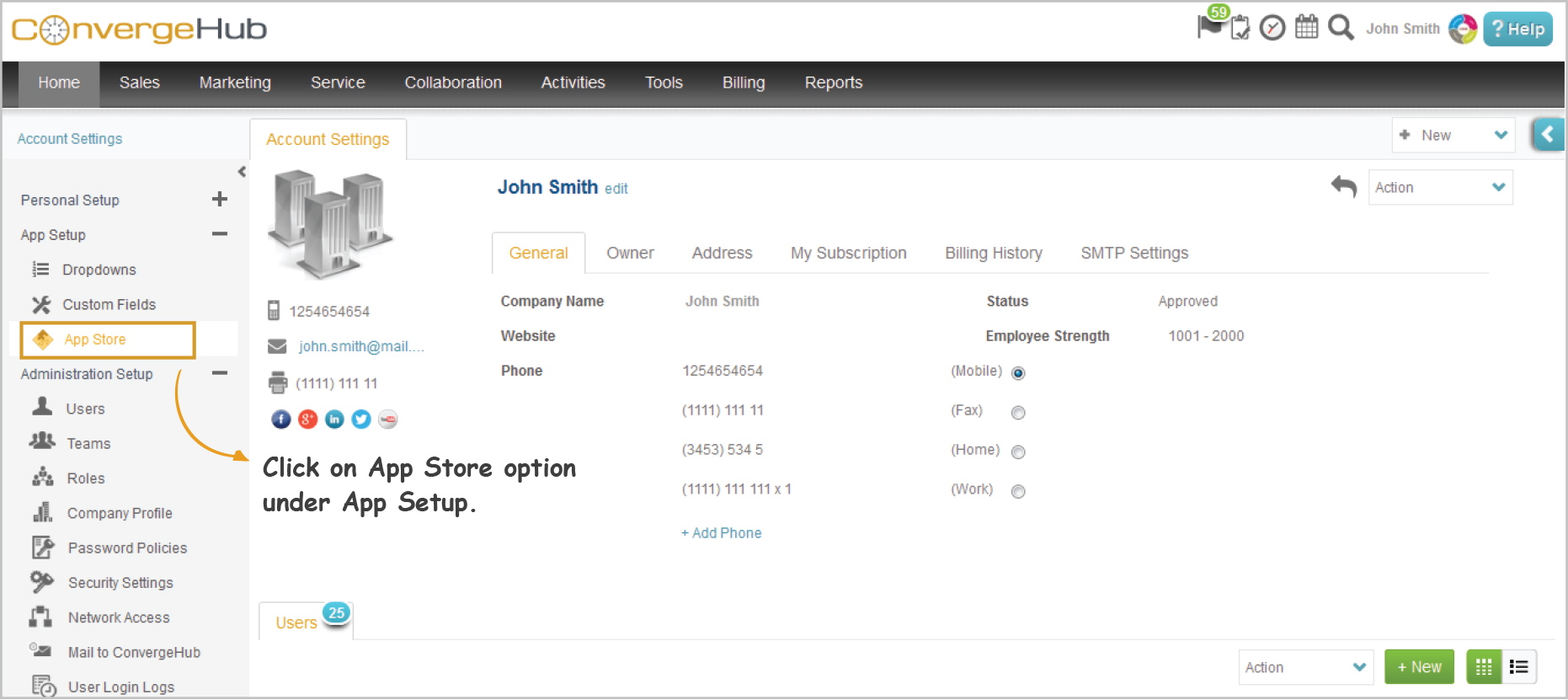1568x700 pixels.
Task: Open the Reports menu
Action: (x=834, y=83)
